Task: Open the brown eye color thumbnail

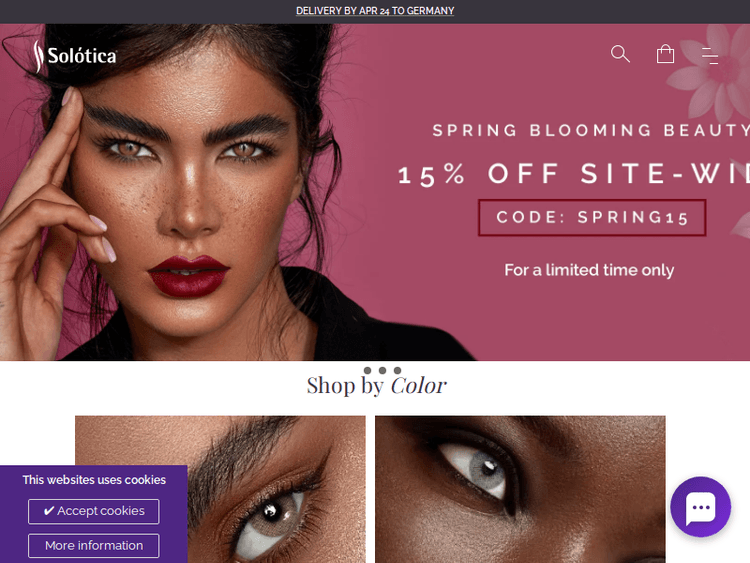Action: tap(220, 489)
